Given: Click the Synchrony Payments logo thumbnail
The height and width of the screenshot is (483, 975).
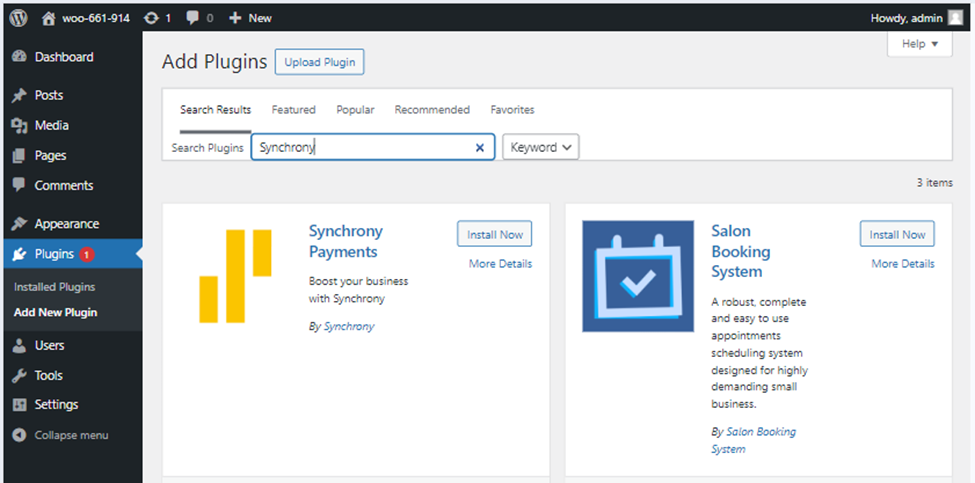Looking at the screenshot, I should [x=236, y=276].
